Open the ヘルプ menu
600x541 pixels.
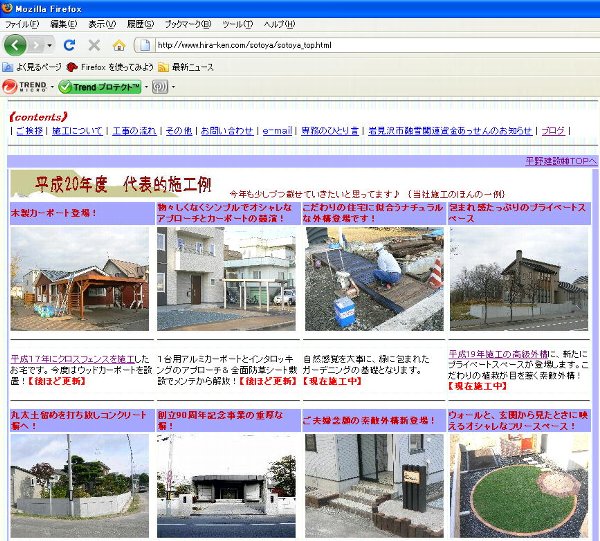(x=279, y=24)
